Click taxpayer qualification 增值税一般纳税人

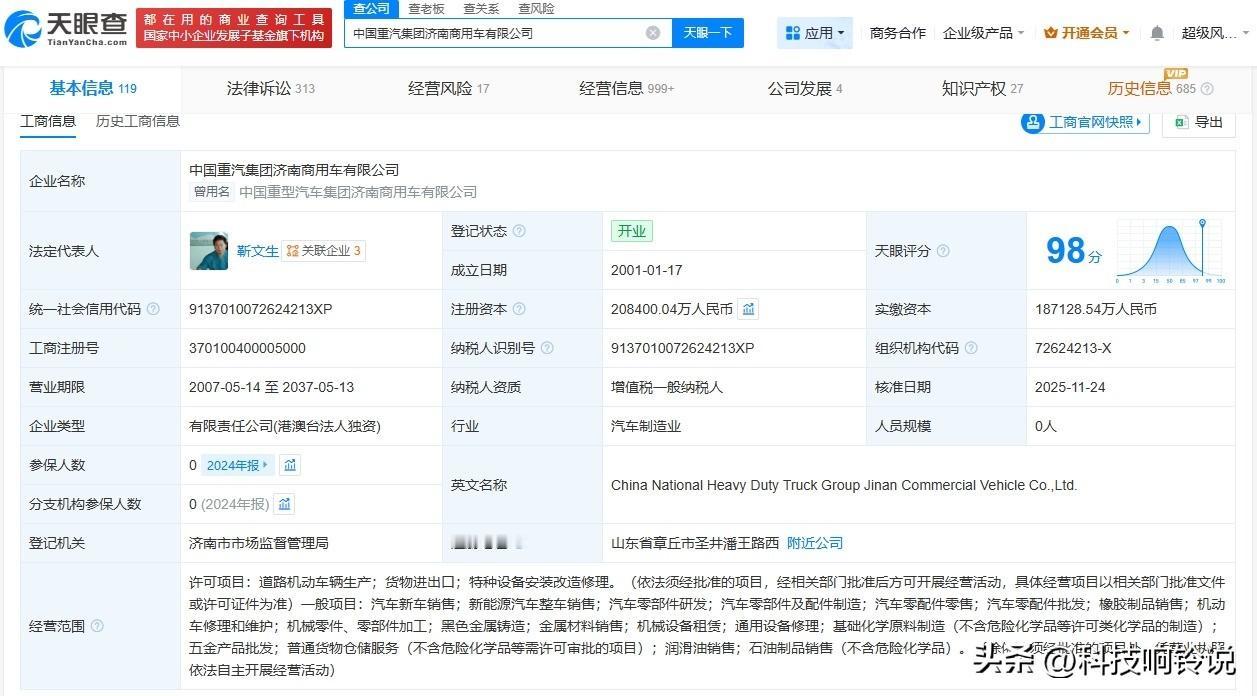tap(667, 387)
